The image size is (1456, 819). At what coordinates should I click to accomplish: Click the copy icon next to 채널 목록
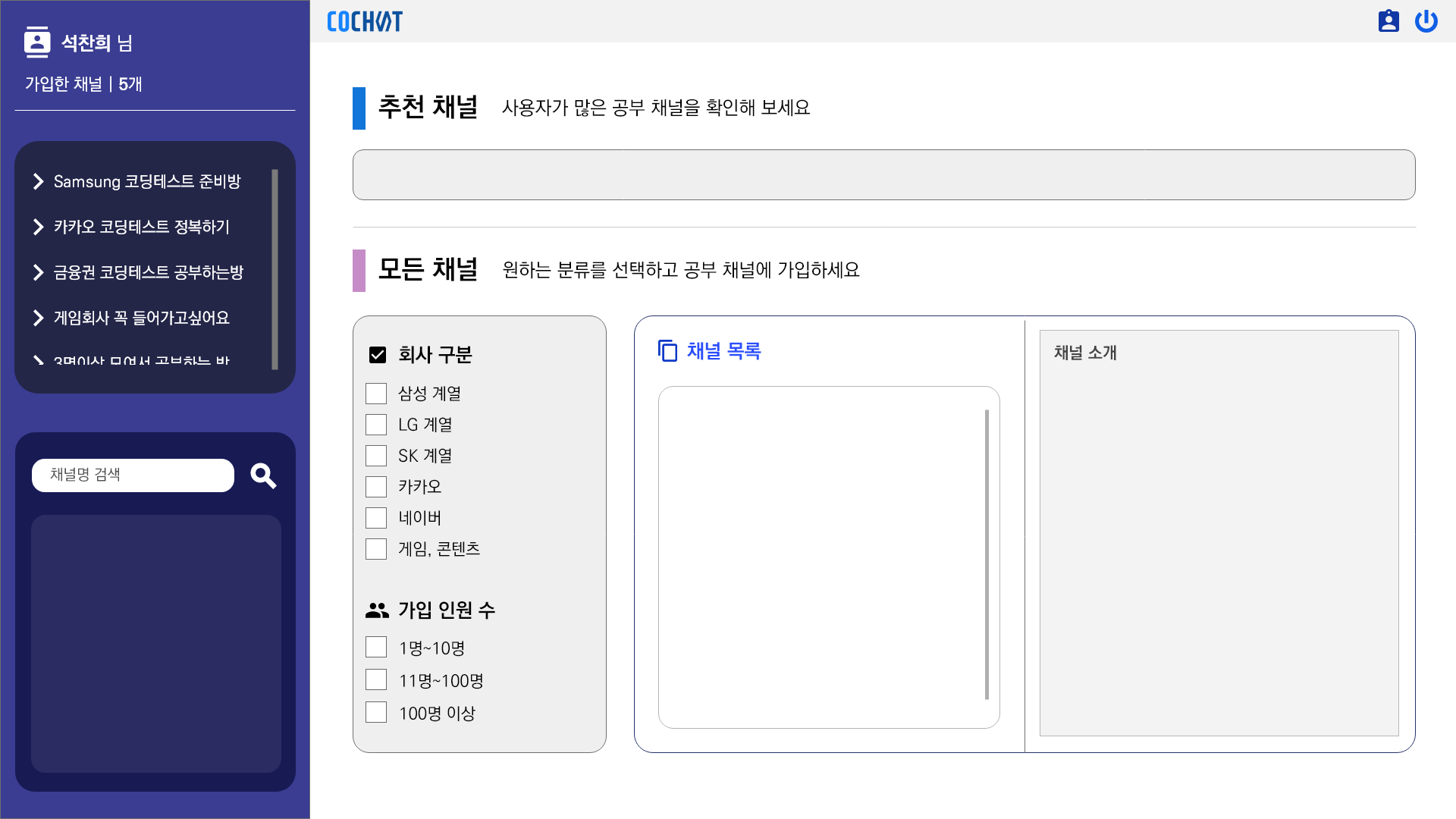click(667, 350)
